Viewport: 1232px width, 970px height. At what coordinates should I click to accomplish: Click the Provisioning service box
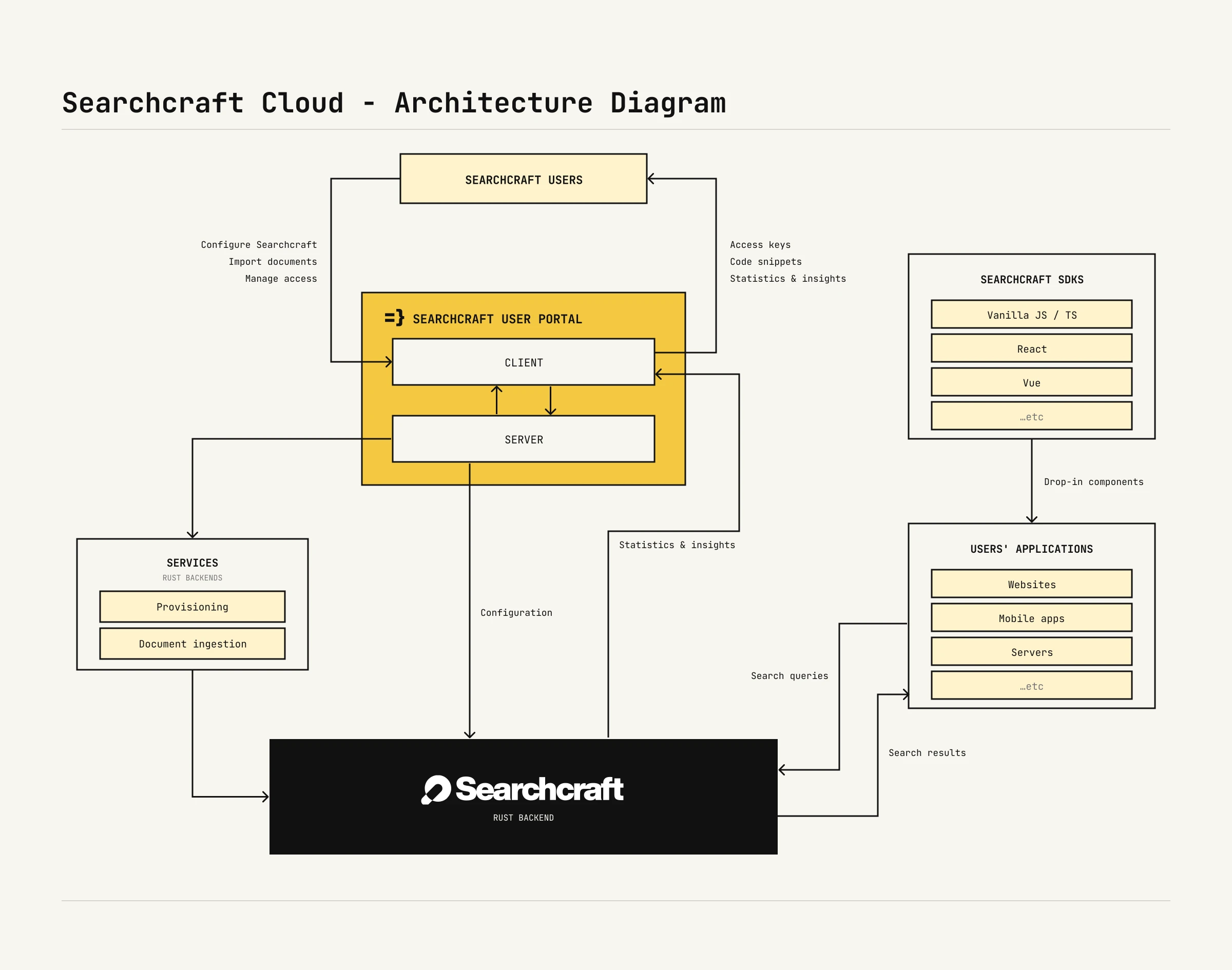tap(192, 607)
